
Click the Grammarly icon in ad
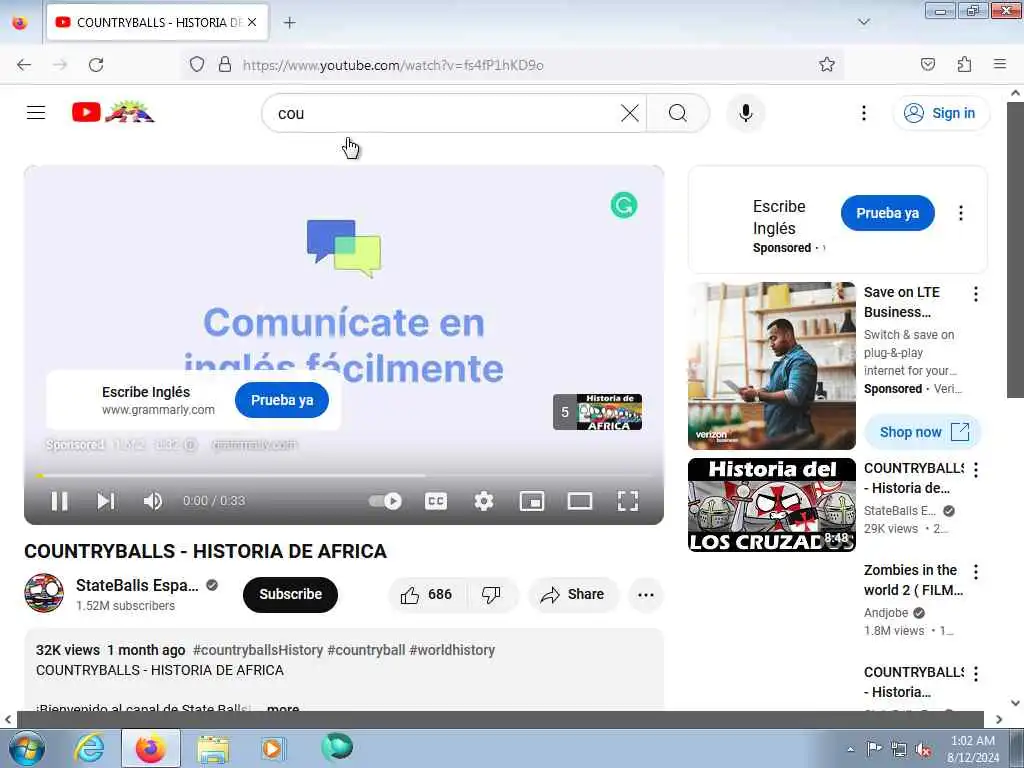624,205
